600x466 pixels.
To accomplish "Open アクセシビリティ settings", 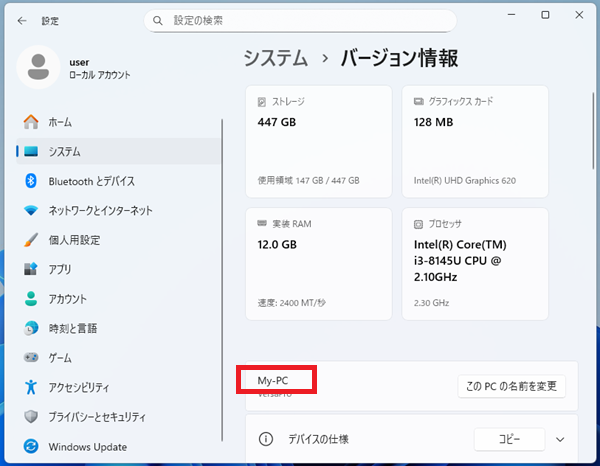I will (x=118, y=387).
